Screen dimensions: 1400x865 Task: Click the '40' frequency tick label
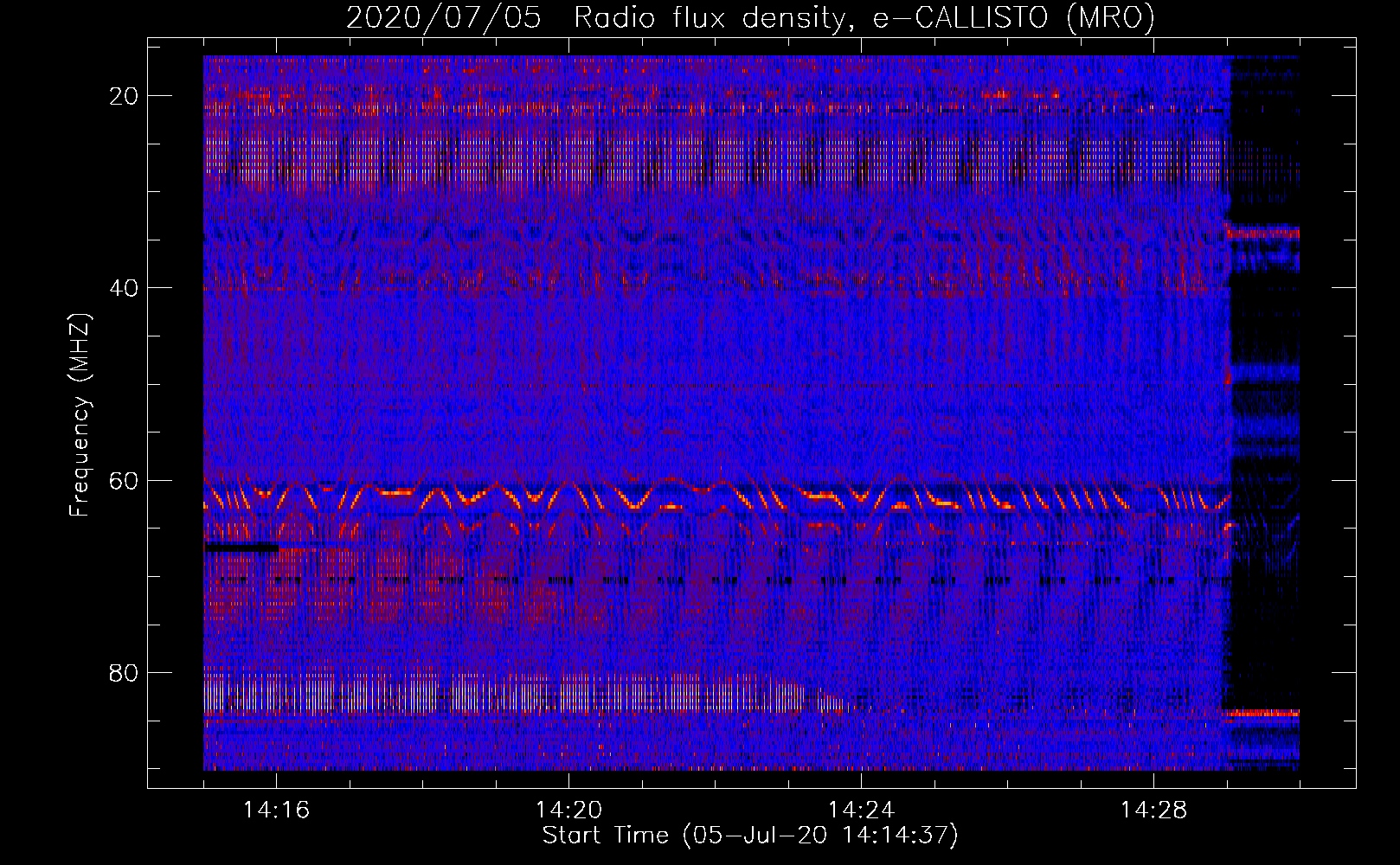(x=125, y=288)
